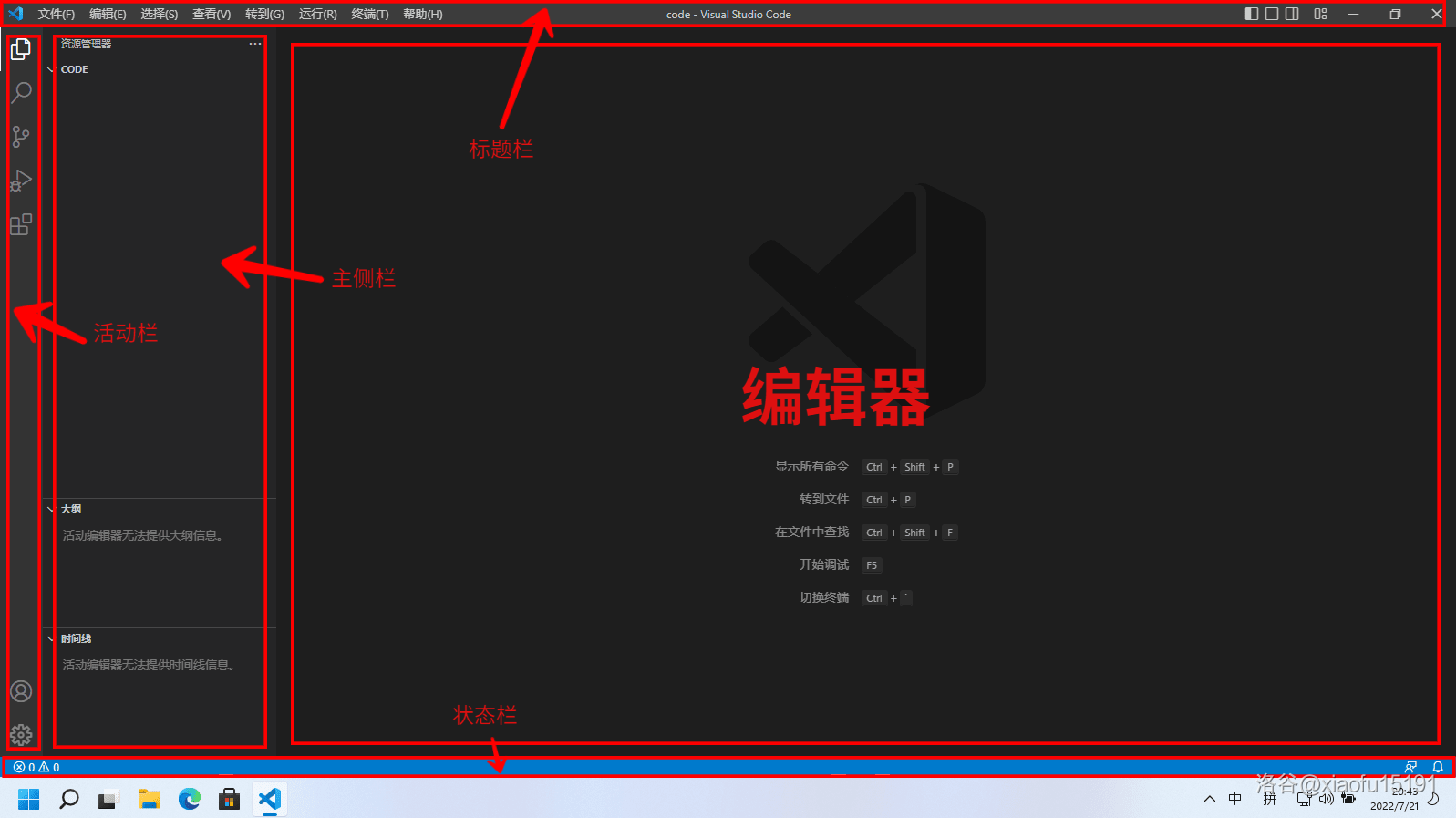
Task: Click the 中 input language indicator
Action: [1235, 799]
